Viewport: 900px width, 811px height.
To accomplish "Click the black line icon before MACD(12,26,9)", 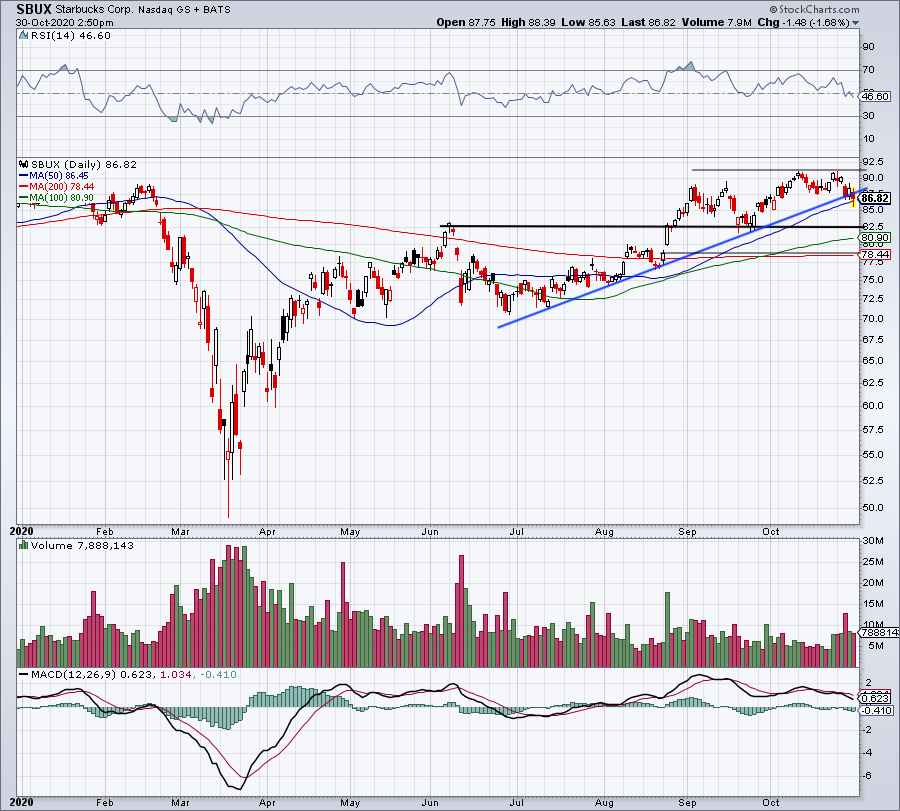I will 24,675.
